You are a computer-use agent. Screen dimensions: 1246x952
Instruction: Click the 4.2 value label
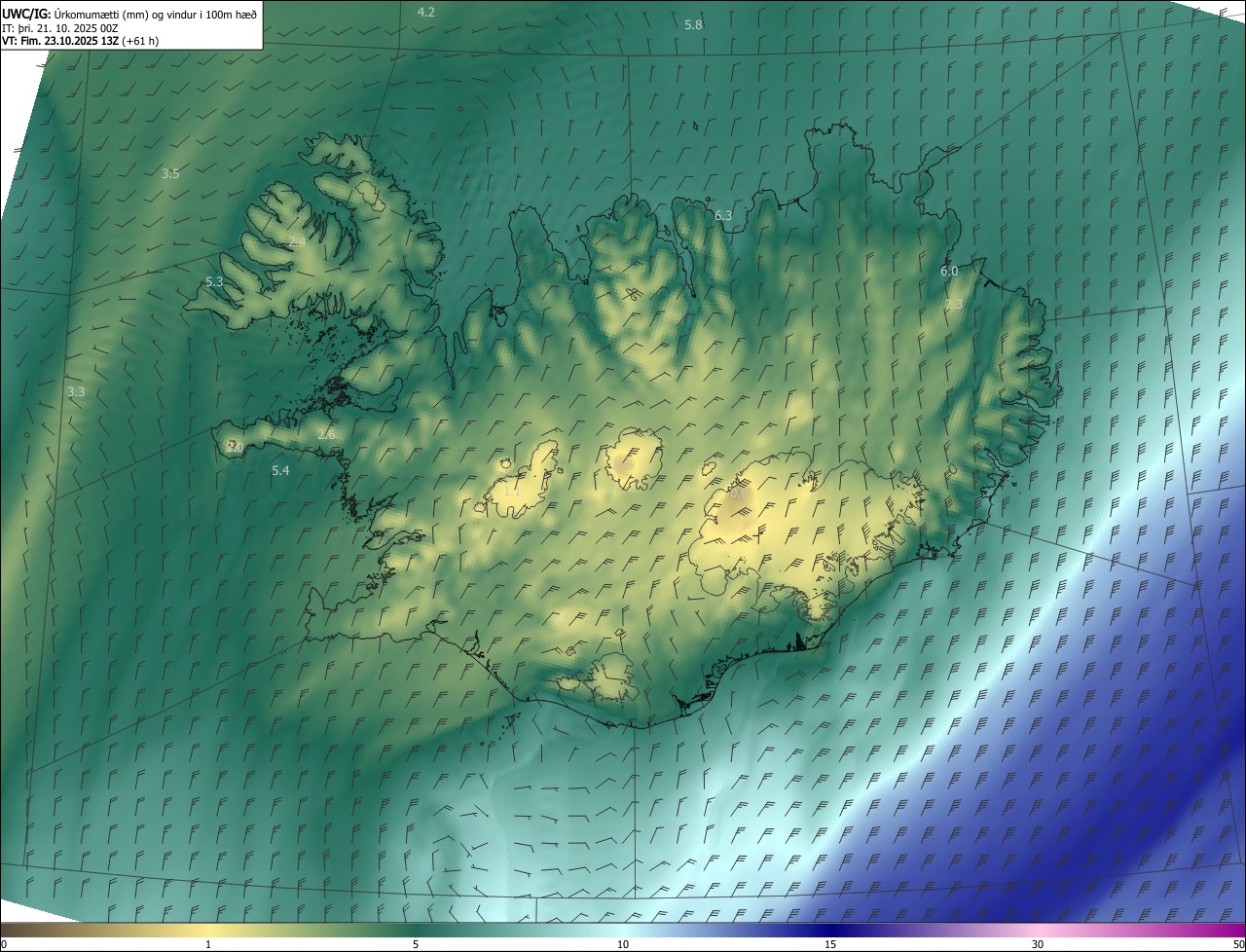426,12
